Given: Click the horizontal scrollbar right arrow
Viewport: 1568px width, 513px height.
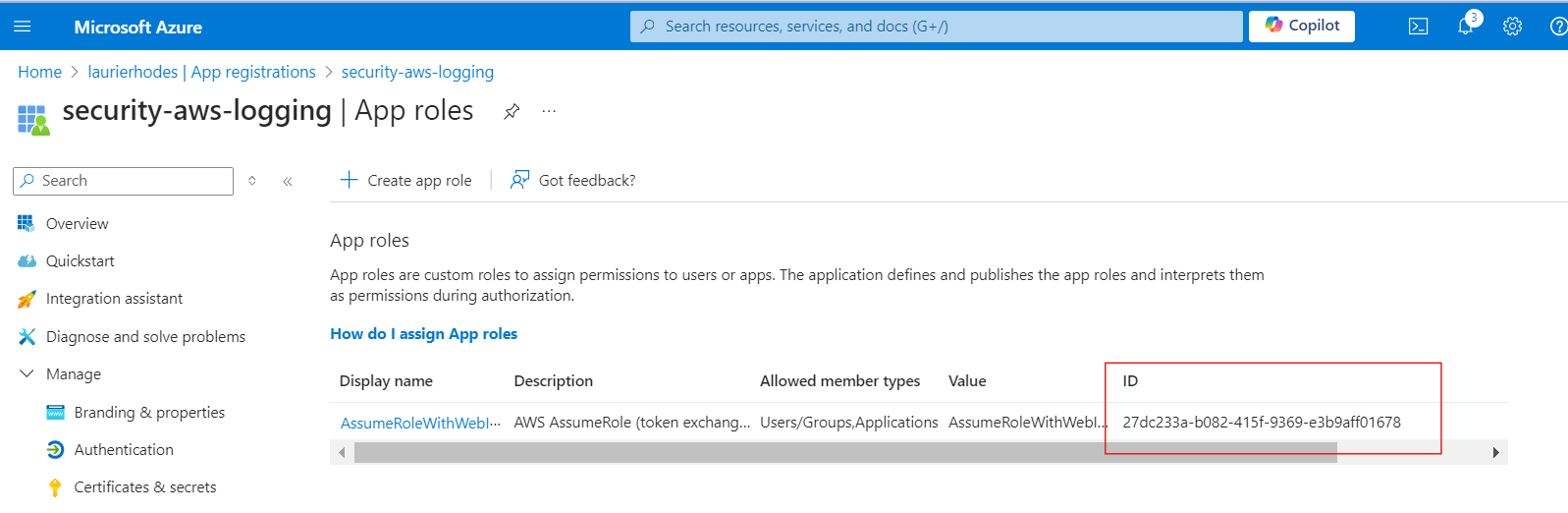Looking at the screenshot, I should tap(1495, 452).
